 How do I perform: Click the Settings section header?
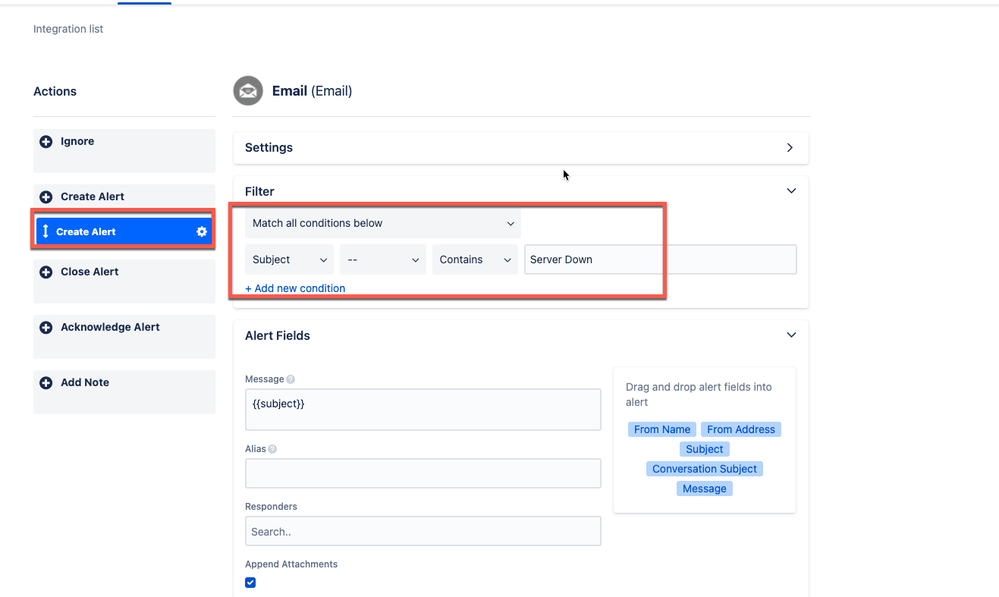pos(521,148)
